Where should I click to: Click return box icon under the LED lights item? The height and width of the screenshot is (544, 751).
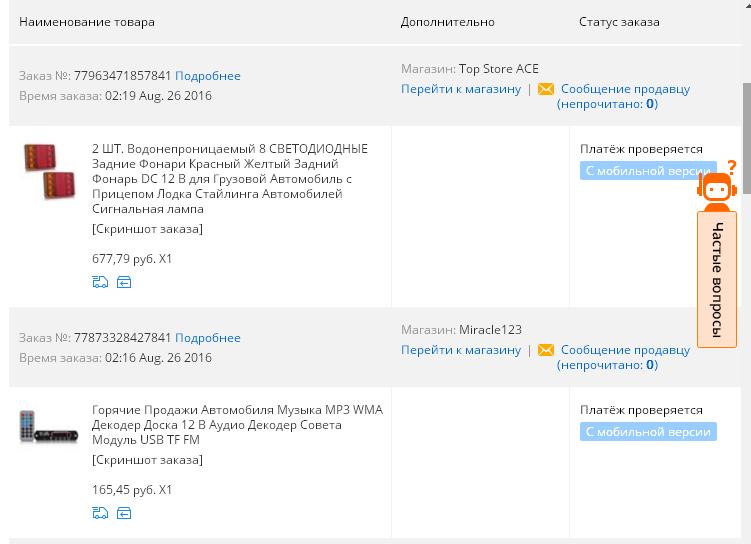[124, 282]
